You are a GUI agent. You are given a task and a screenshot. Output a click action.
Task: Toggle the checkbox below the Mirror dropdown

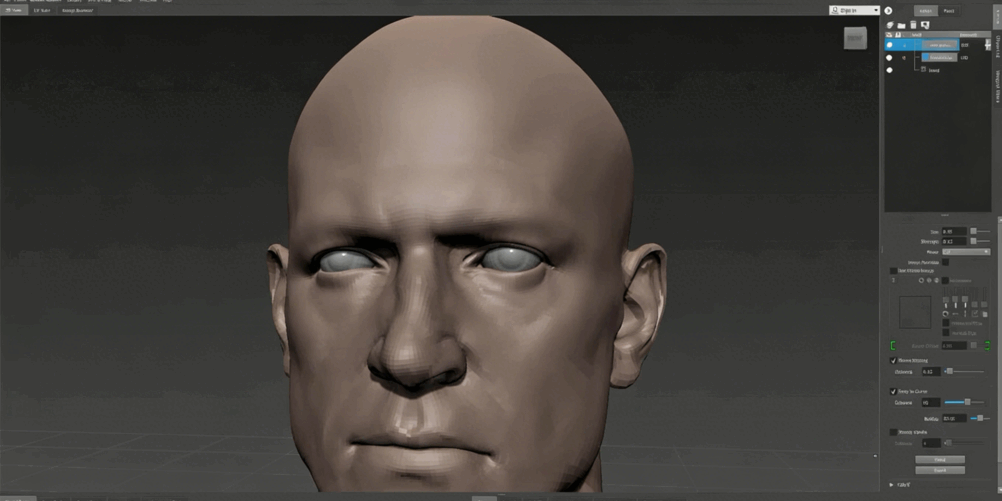click(x=945, y=262)
